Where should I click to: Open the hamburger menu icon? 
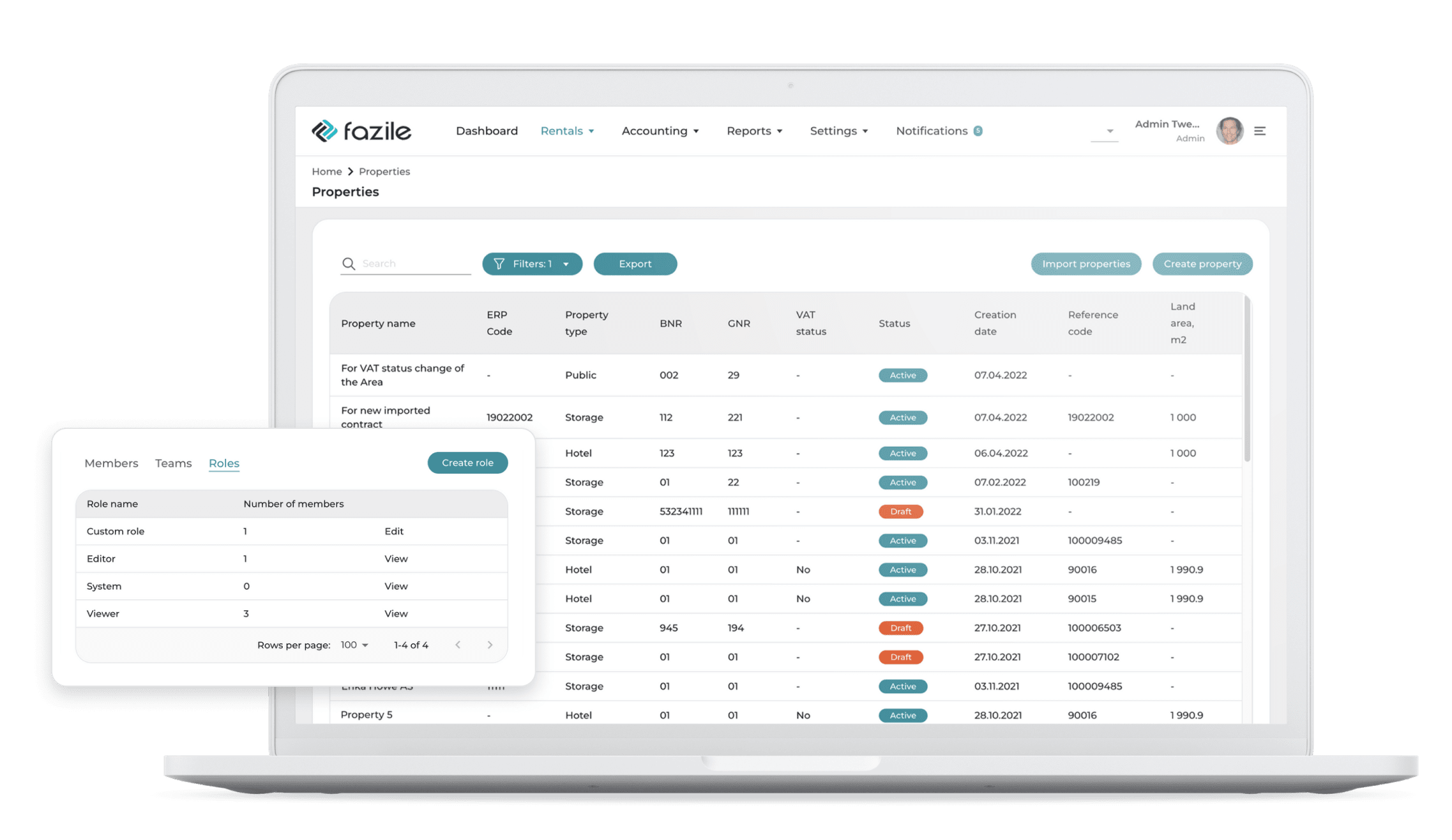pyautogui.click(x=1260, y=131)
